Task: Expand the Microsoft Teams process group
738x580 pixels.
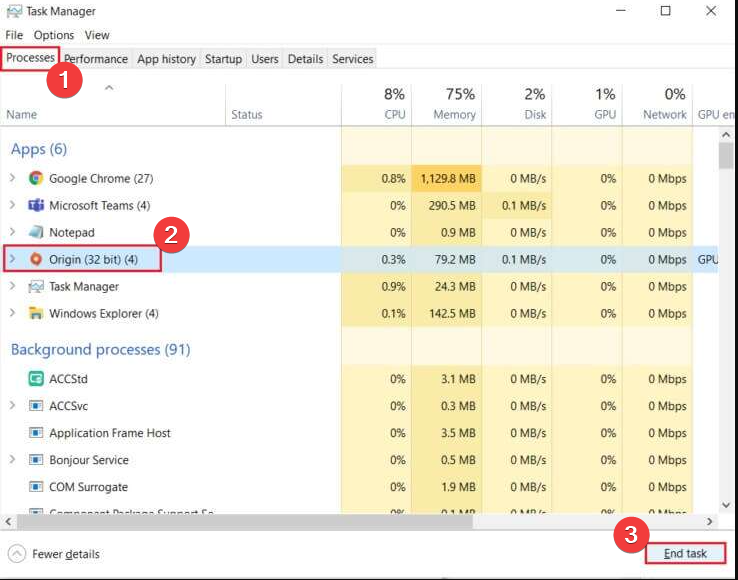Action: pyautogui.click(x=13, y=205)
